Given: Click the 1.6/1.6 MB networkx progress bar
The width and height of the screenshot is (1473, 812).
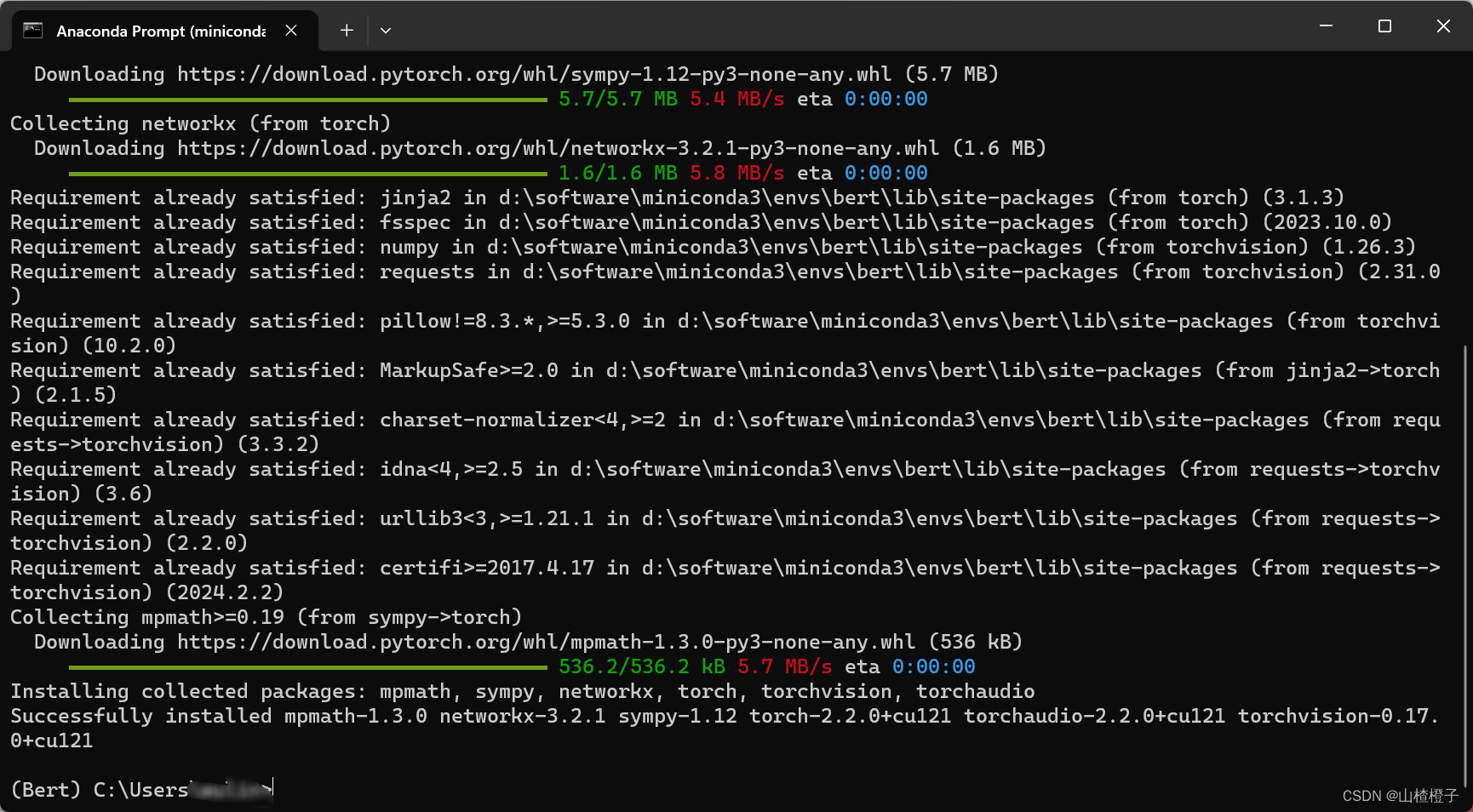Looking at the screenshot, I should 307,174.
